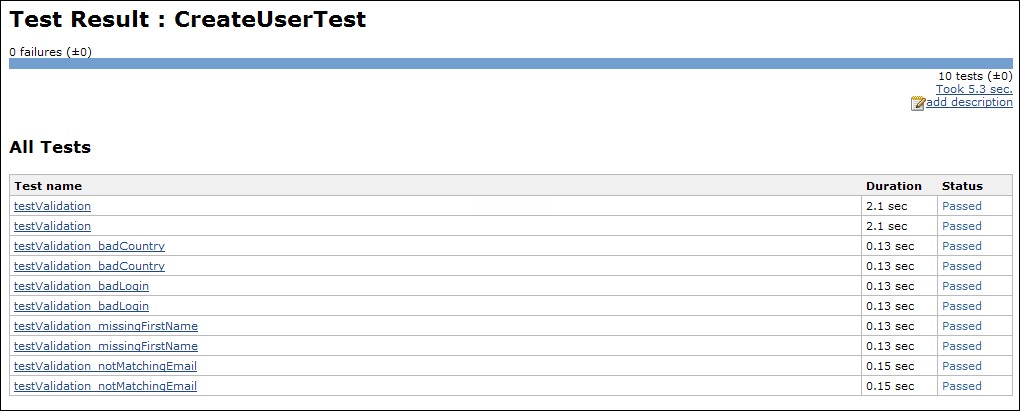Select the second testValidation_badLogin link
The width and height of the screenshot is (1020, 411).
pos(81,306)
